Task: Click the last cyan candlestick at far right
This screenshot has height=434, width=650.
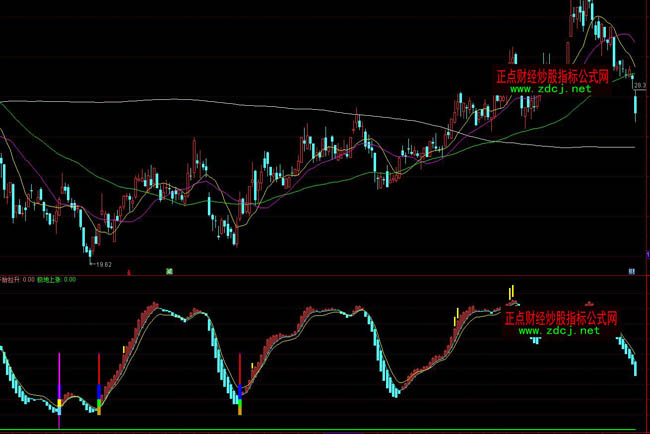Action: tap(637, 104)
